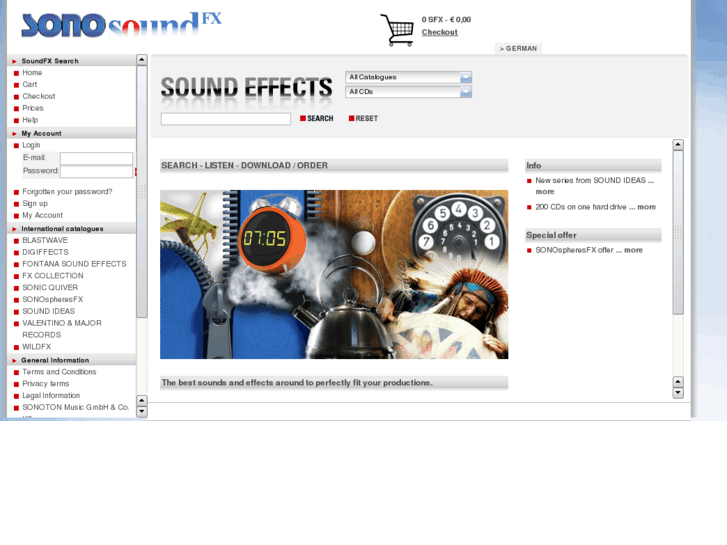
Task: Open the BLASTWAVE catalogue
Action: click(45, 240)
